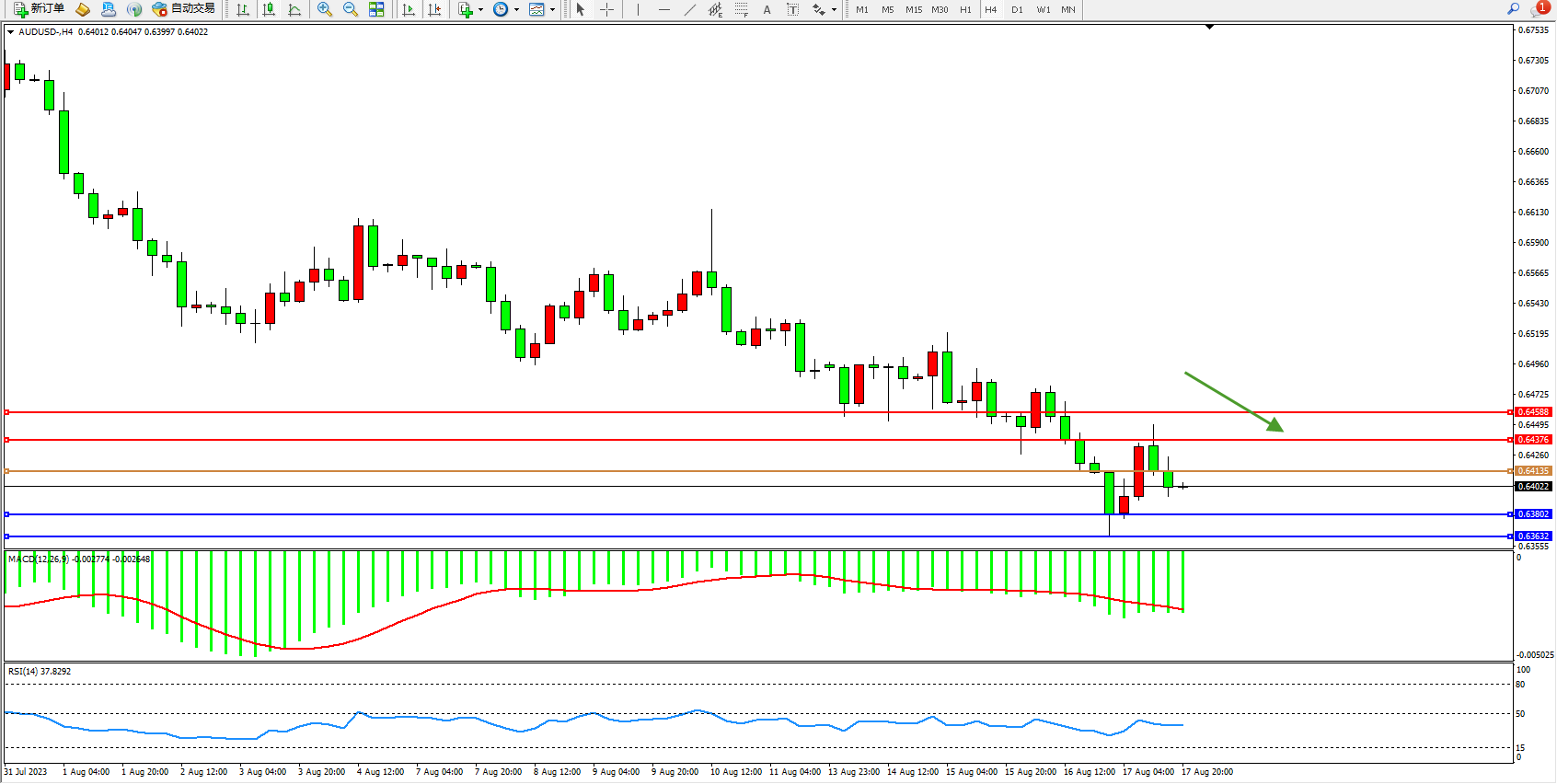The image size is (1557, 784).
Task: Switch chart to candlestick mode
Action: coord(269,9)
